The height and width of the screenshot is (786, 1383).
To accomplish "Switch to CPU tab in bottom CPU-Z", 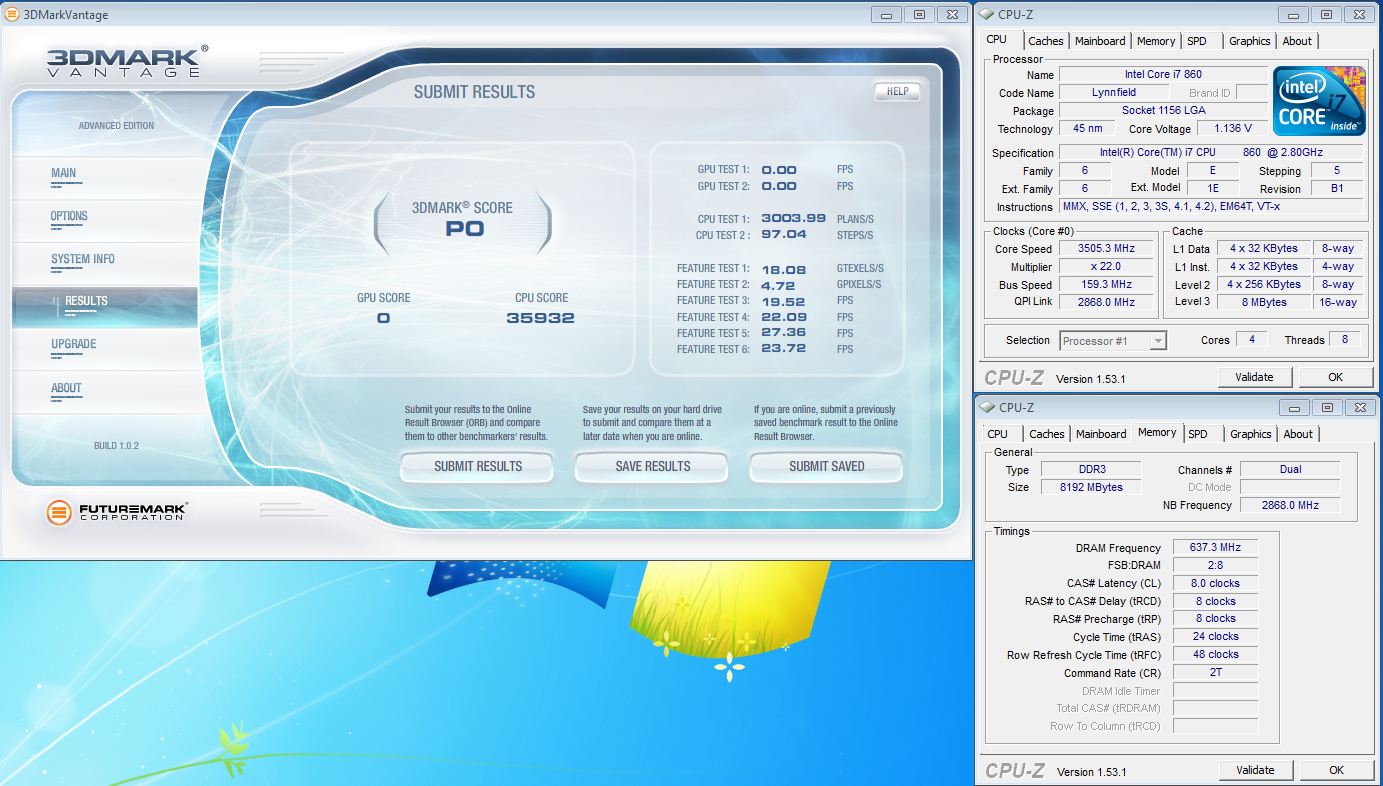I will pyautogui.click(x=998, y=434).
